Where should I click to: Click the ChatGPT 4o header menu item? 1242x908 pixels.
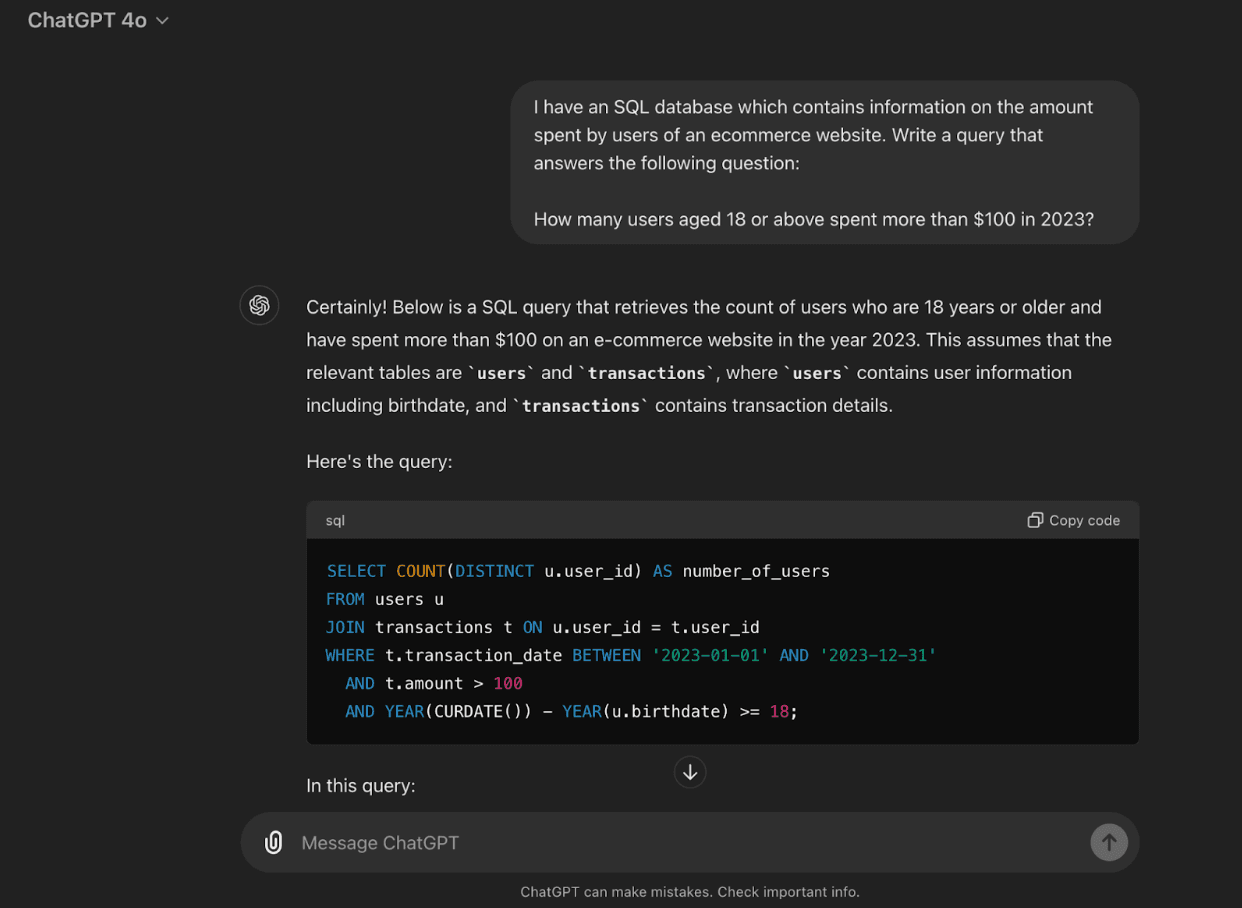tap(97, 19)
